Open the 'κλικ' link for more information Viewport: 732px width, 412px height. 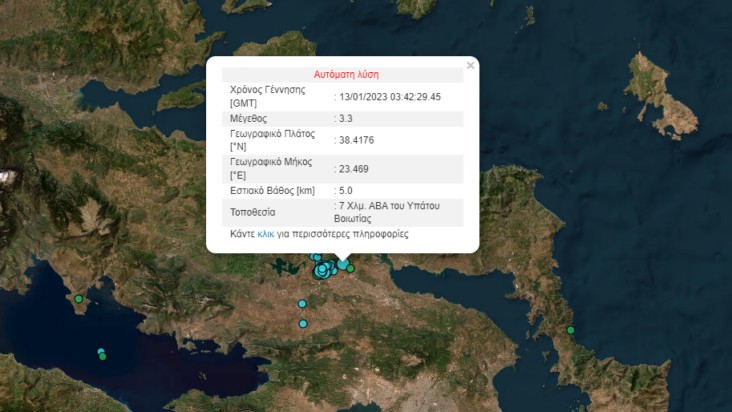pos(265,234)
